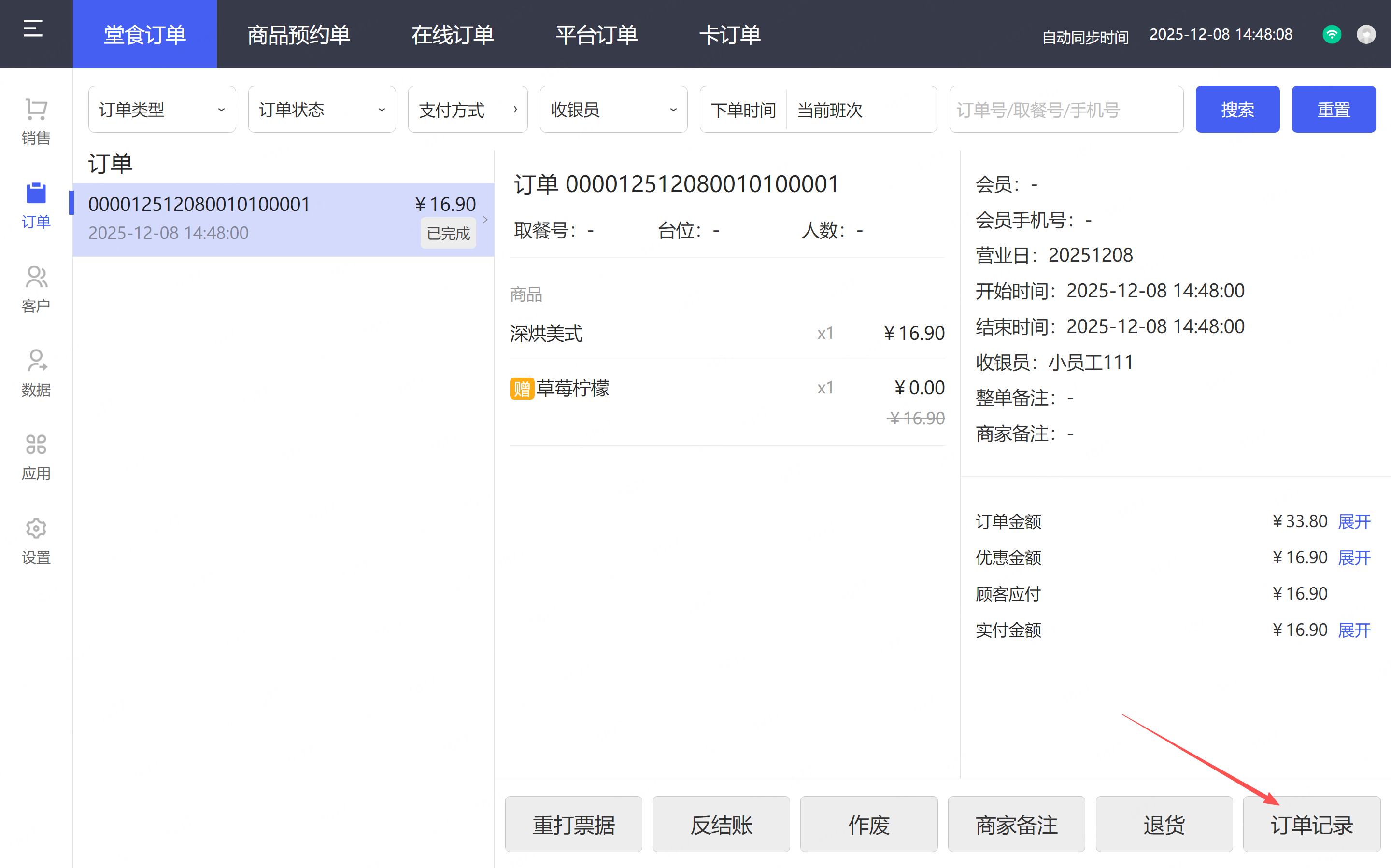Switch to the 在线订单 tab
The height and width of the screenshot is (868, 1391).
[453, 34]
